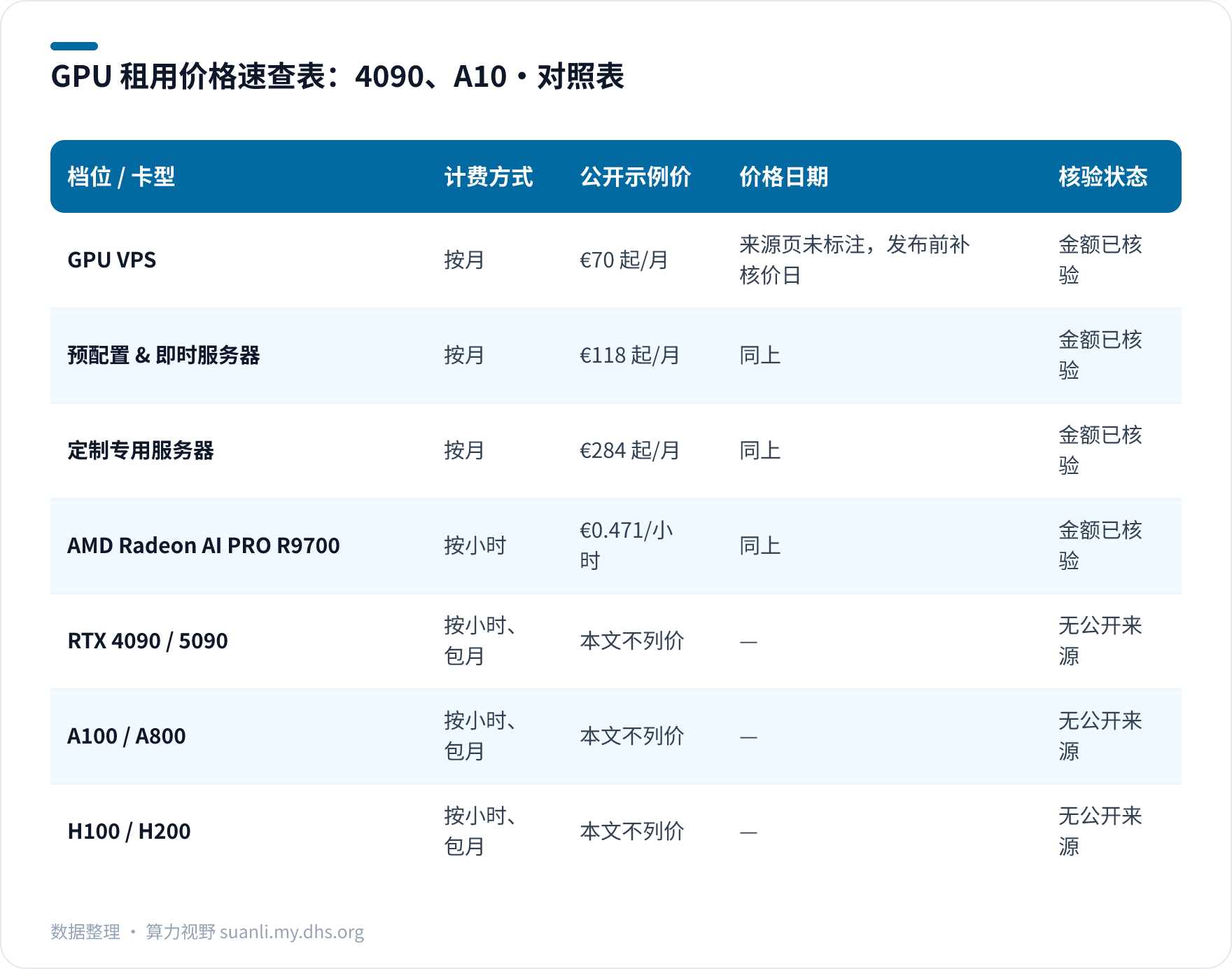The image size is (1232, 969).
Task: Select the '定制专用服务器' row label
Action: point(141,450)
